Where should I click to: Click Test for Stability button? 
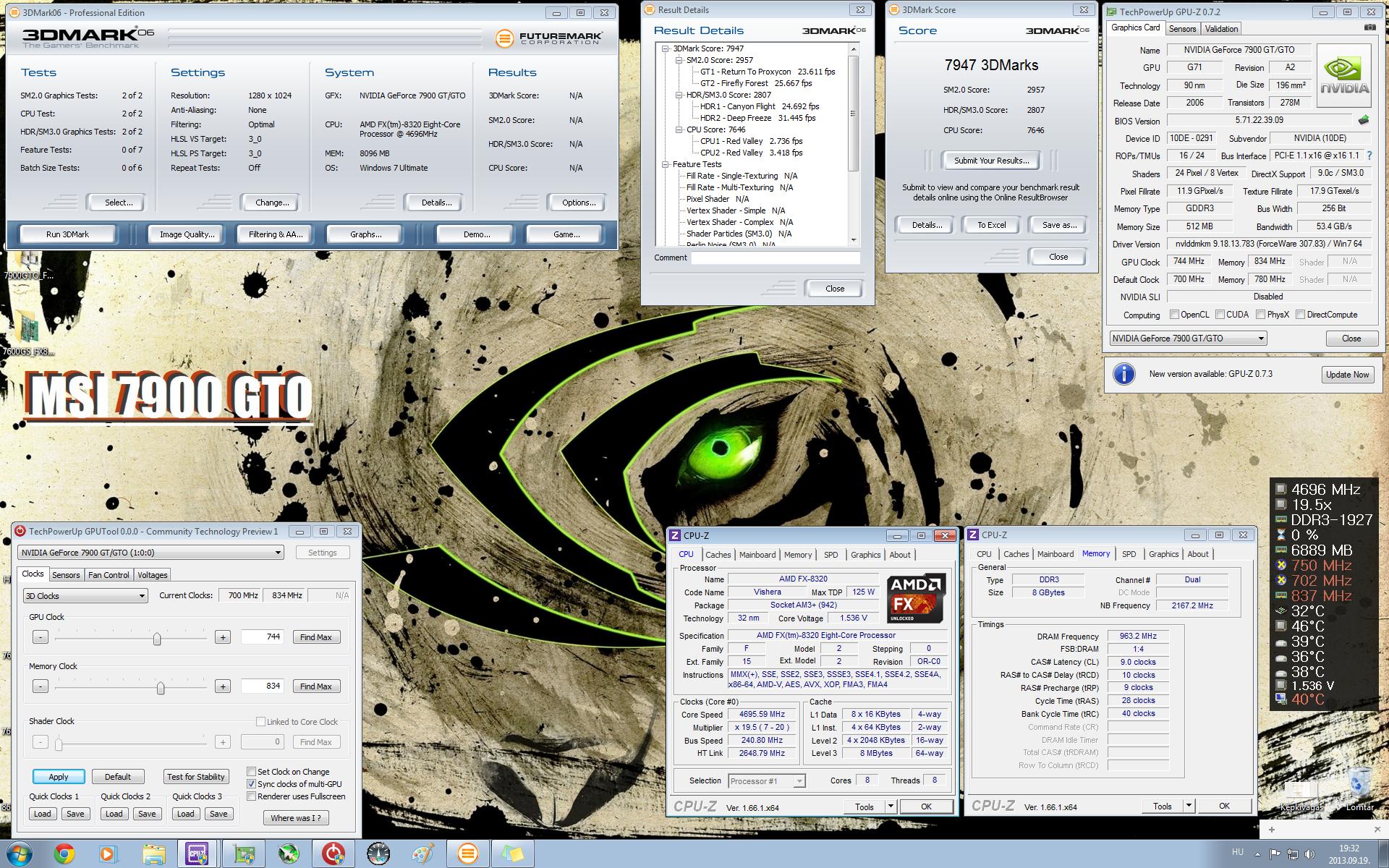point(195,776)
